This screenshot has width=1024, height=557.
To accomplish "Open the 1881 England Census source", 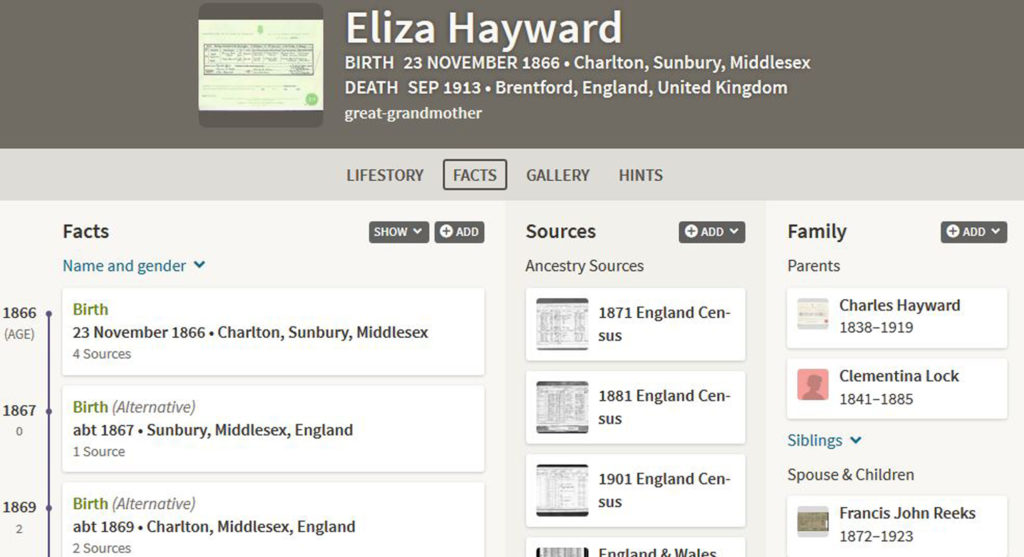I will tap(635, 407).
